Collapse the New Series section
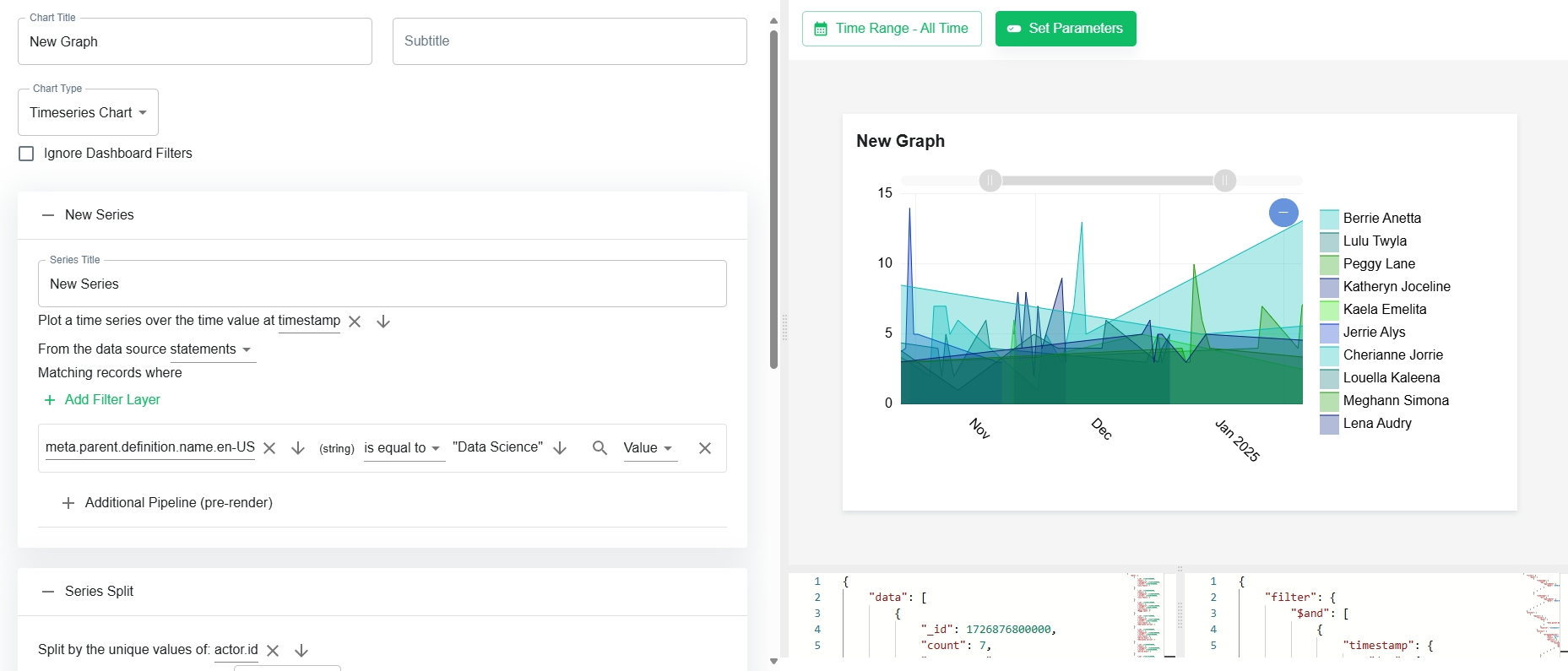 tap(48, 215)
